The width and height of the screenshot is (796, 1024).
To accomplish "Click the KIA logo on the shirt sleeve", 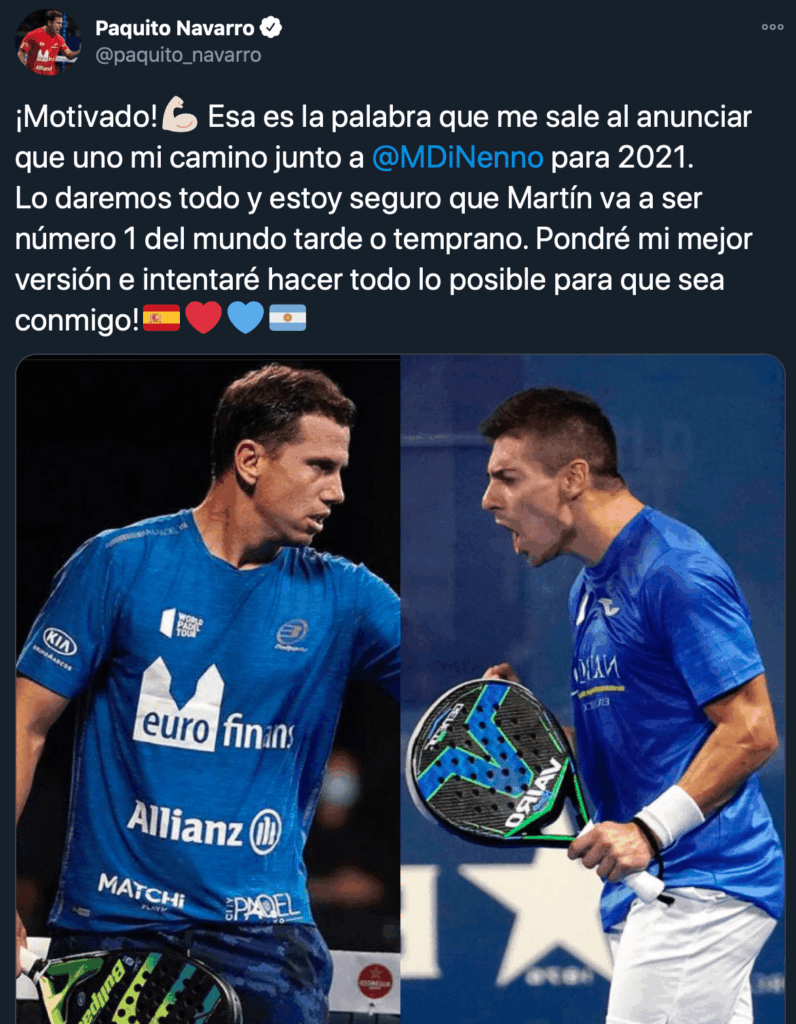I will [x=59, y=642].
